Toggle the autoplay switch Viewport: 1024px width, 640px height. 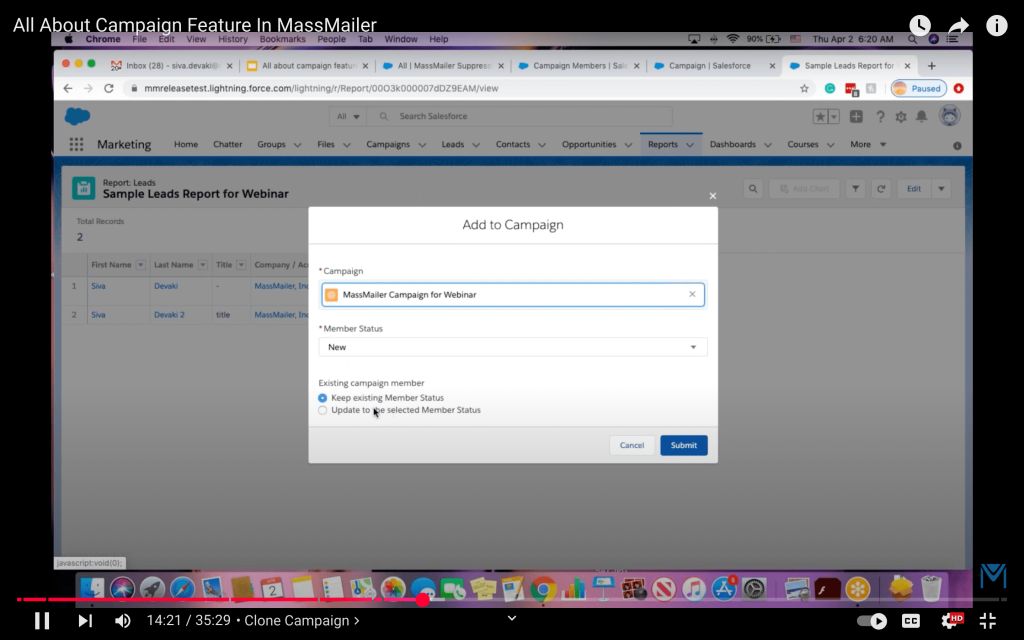click(872, 621)
